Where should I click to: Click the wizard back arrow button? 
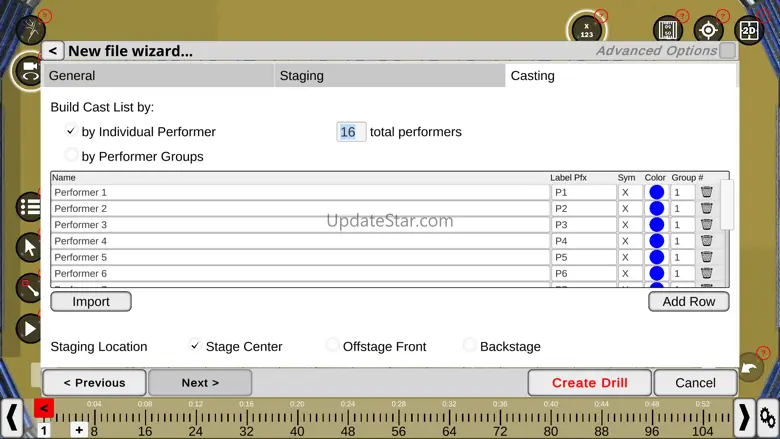pyautogui.click(x=53, y=51)
